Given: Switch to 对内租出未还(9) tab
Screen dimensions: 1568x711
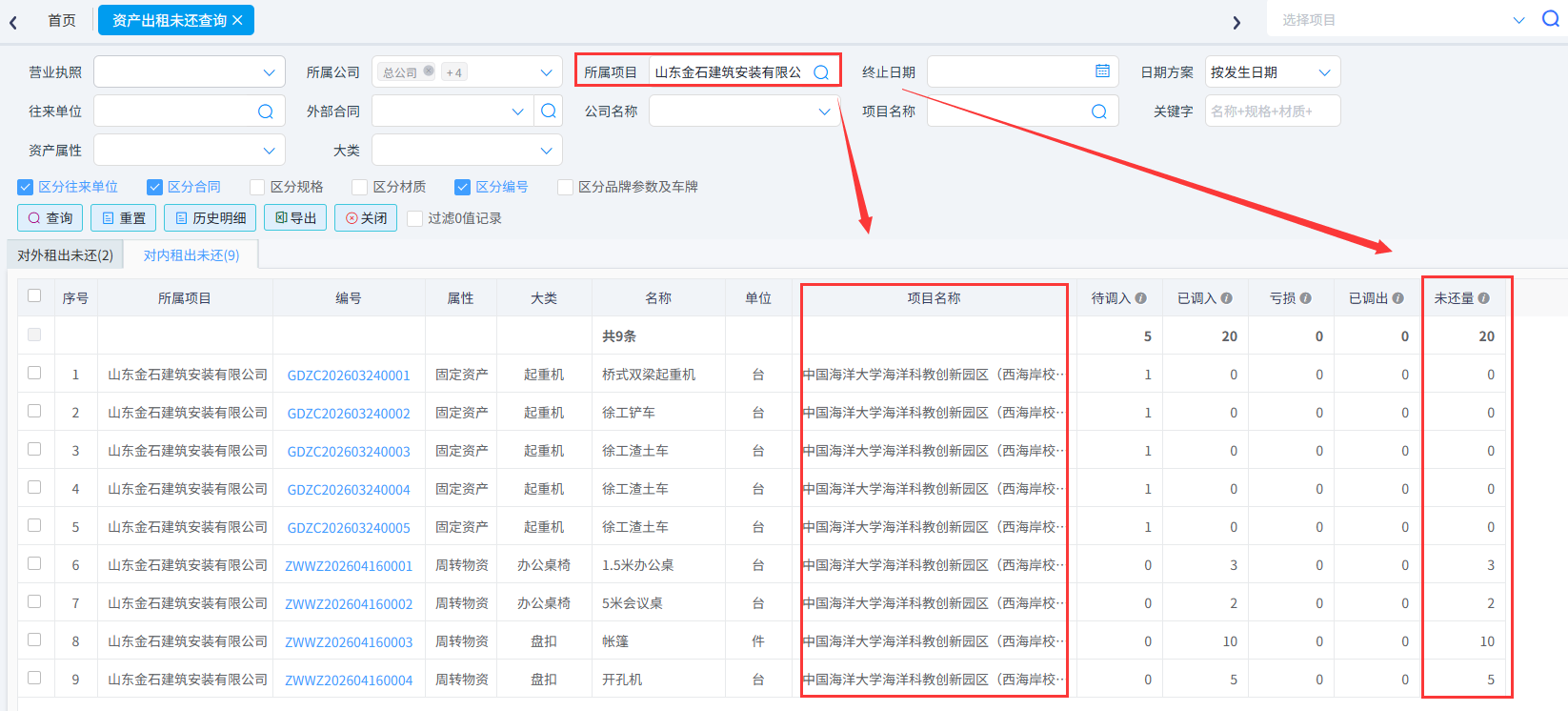Looking at the screenshot, I should [191, 255].
